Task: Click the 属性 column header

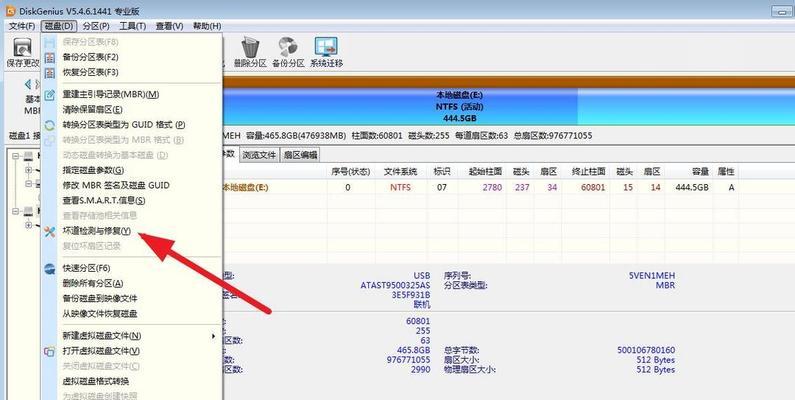Action: [726, 172]
